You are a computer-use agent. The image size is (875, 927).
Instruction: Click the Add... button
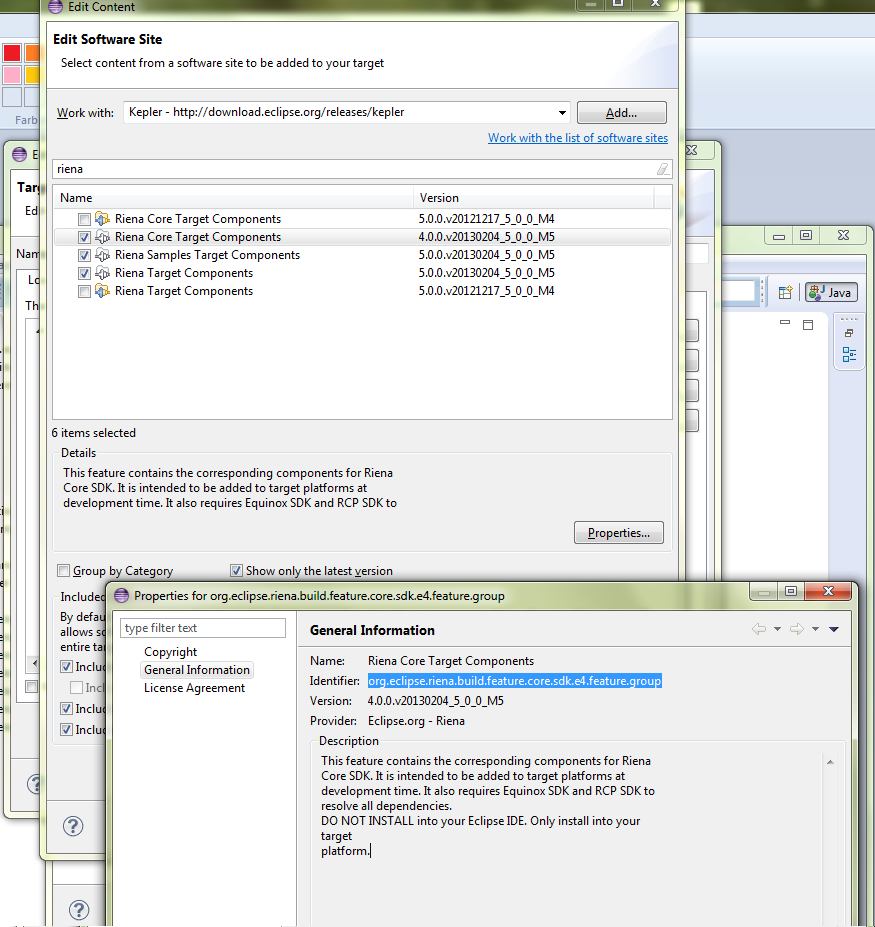click(x=621, y=113)
